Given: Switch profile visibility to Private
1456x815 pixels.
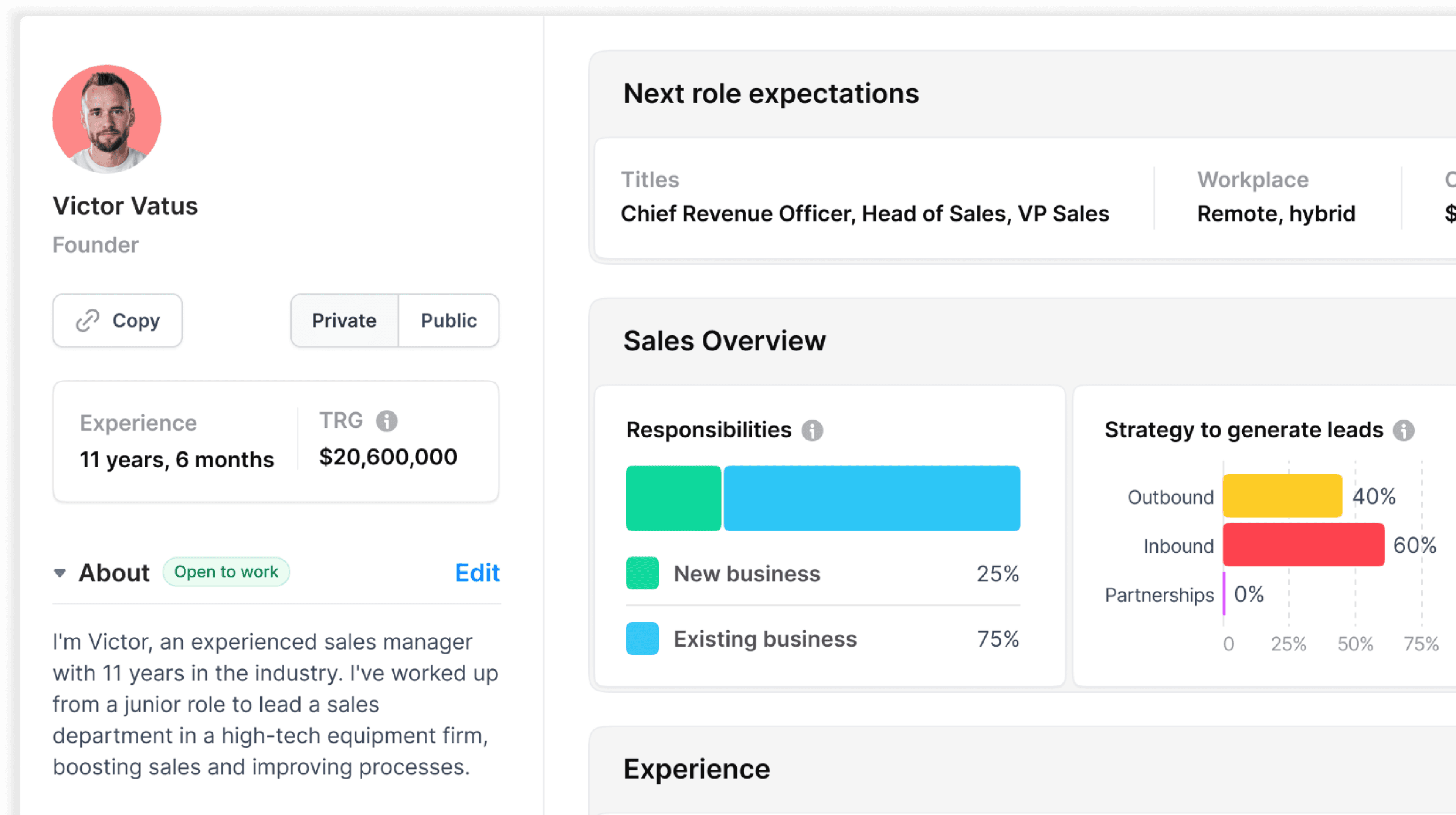Looking at the screenshot, I should coord(344,320).
